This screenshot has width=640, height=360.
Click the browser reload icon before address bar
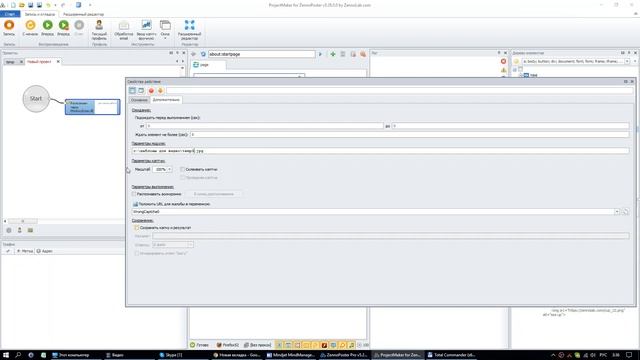tap(203, 54)
